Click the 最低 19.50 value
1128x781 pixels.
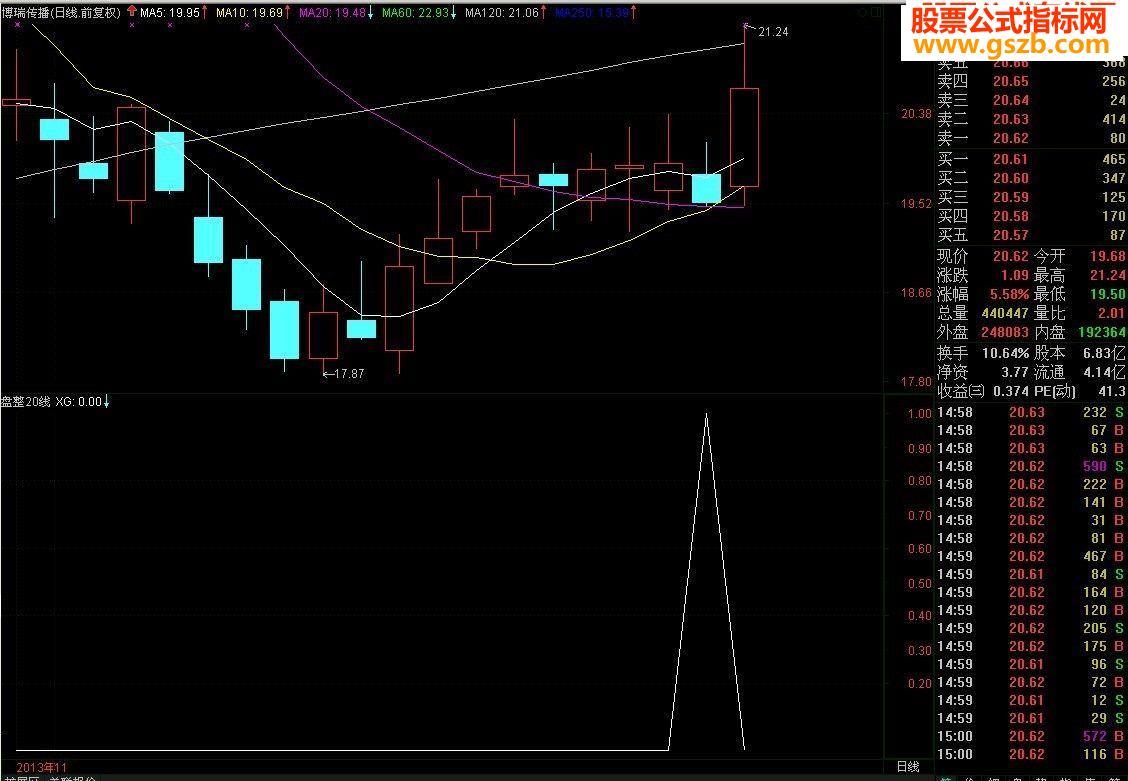[1109, 294]
